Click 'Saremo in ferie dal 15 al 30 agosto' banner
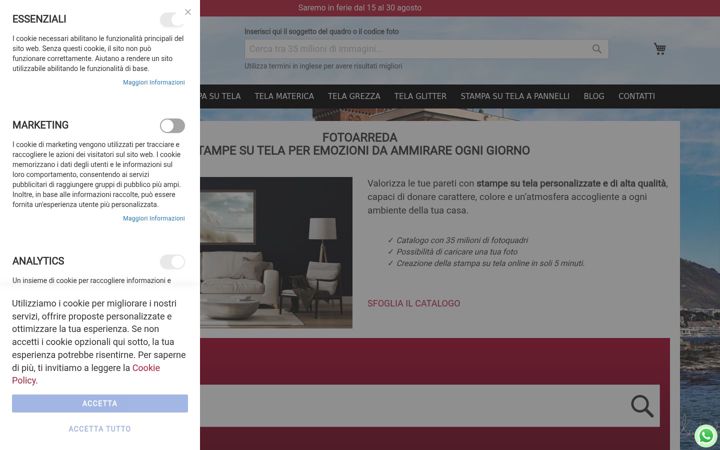 360,8
